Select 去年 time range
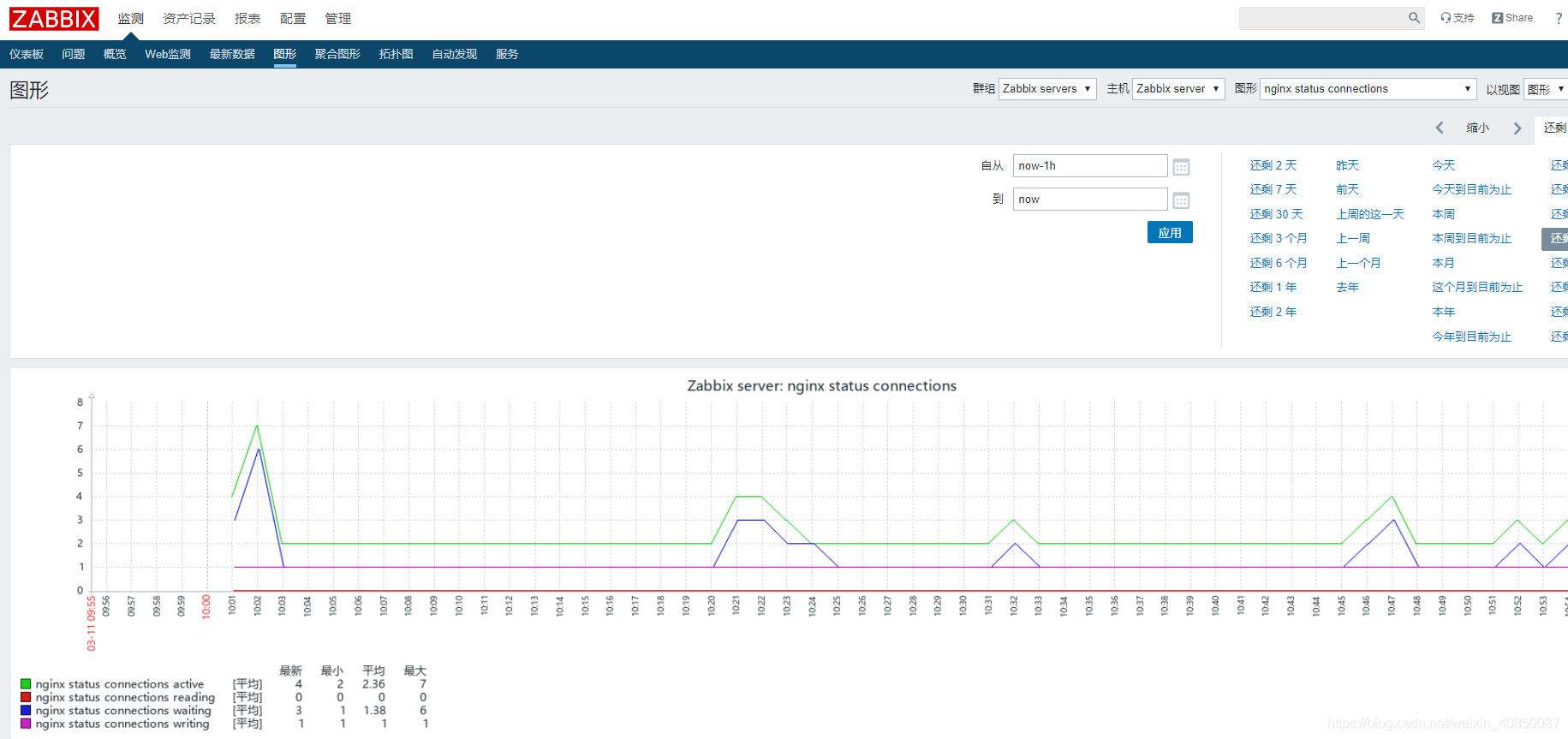 tap(1348, 287)
